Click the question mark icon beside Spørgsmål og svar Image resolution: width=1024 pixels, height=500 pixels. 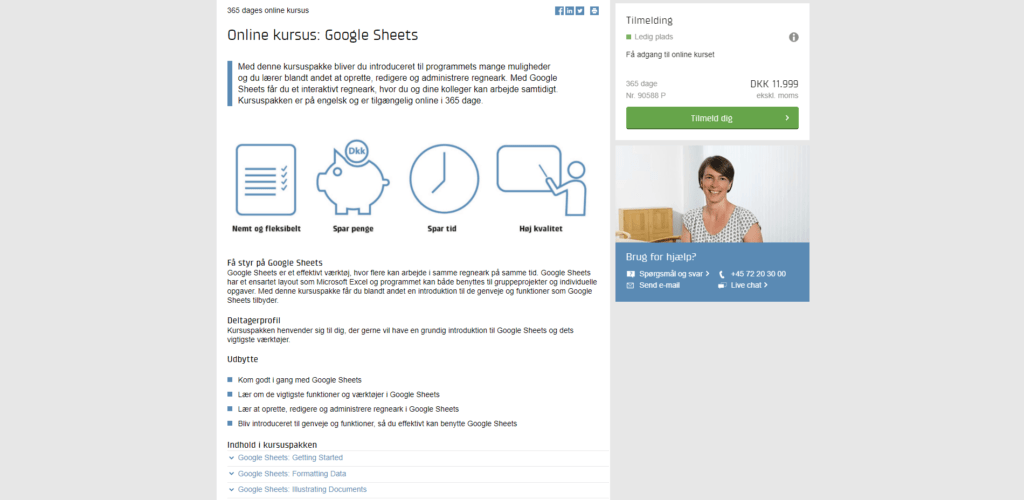[630, 274]
